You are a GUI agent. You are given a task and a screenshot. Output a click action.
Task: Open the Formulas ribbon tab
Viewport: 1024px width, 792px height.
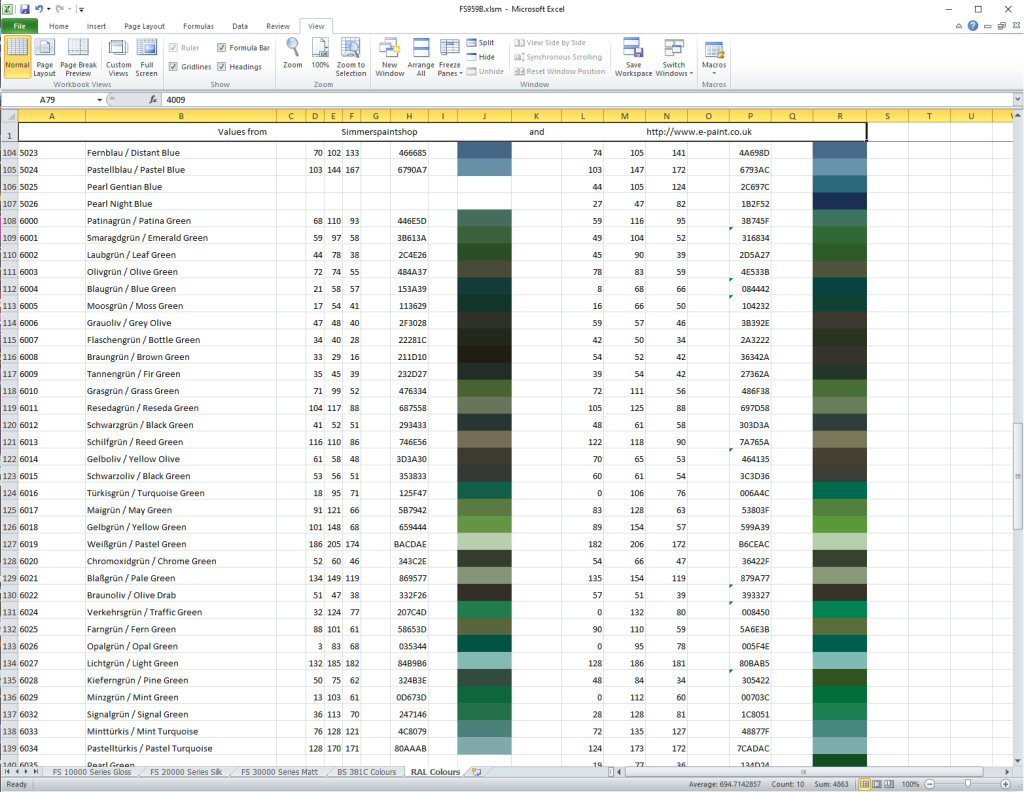(196, 26)
